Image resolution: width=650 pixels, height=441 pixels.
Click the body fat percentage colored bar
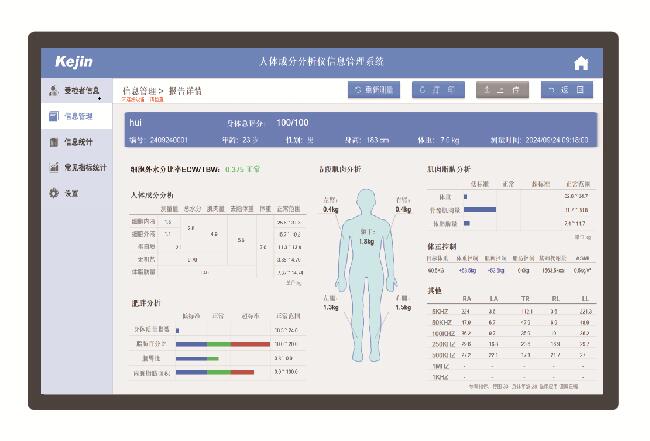[223, 343]
